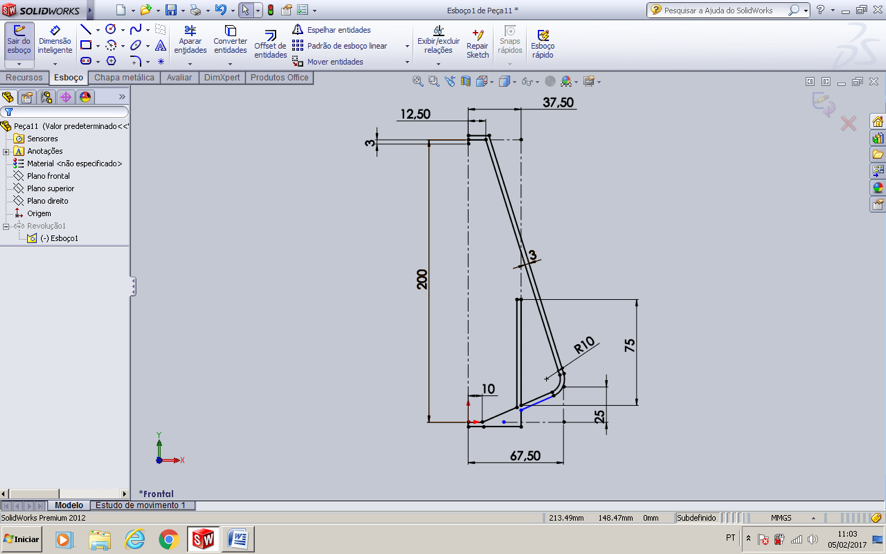Switch to the DimXpert tab

pyautogui.click(x=222, y=77)
